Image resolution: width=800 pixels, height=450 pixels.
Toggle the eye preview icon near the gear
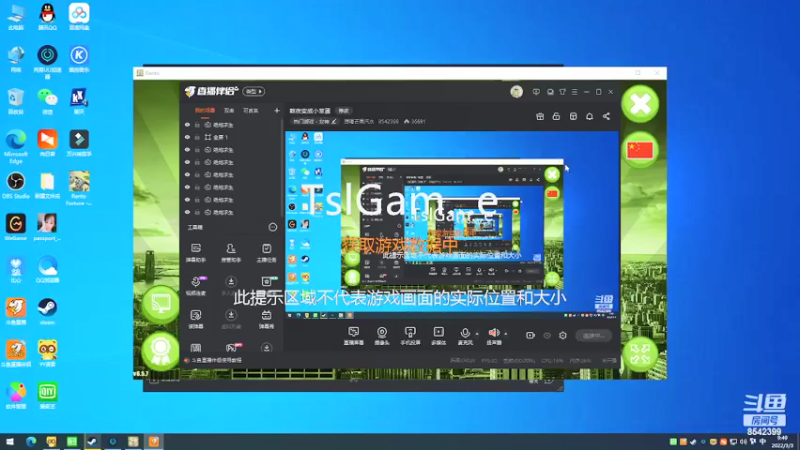pyautogui.click(x=547, y=336)
